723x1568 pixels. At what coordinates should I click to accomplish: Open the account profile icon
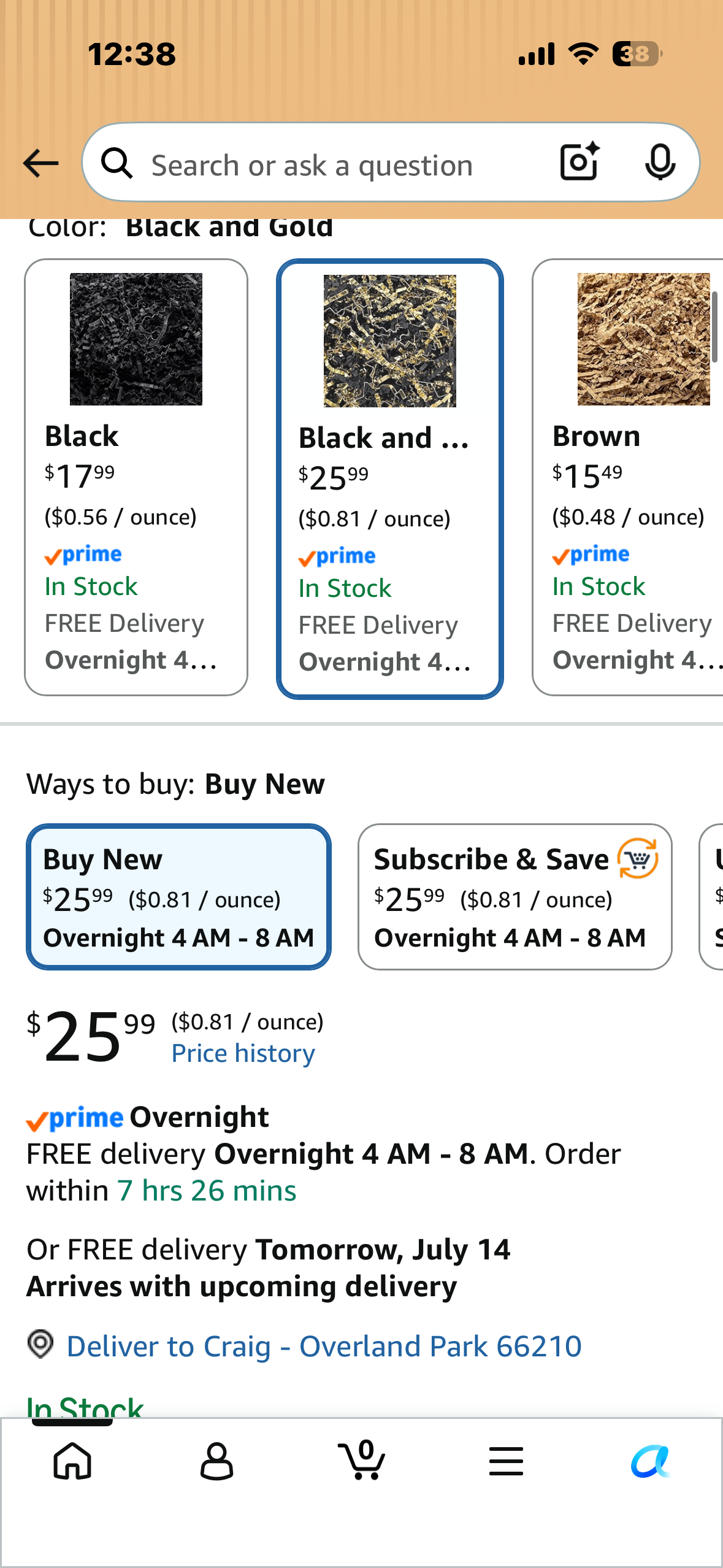click(x=217, y=1461)
